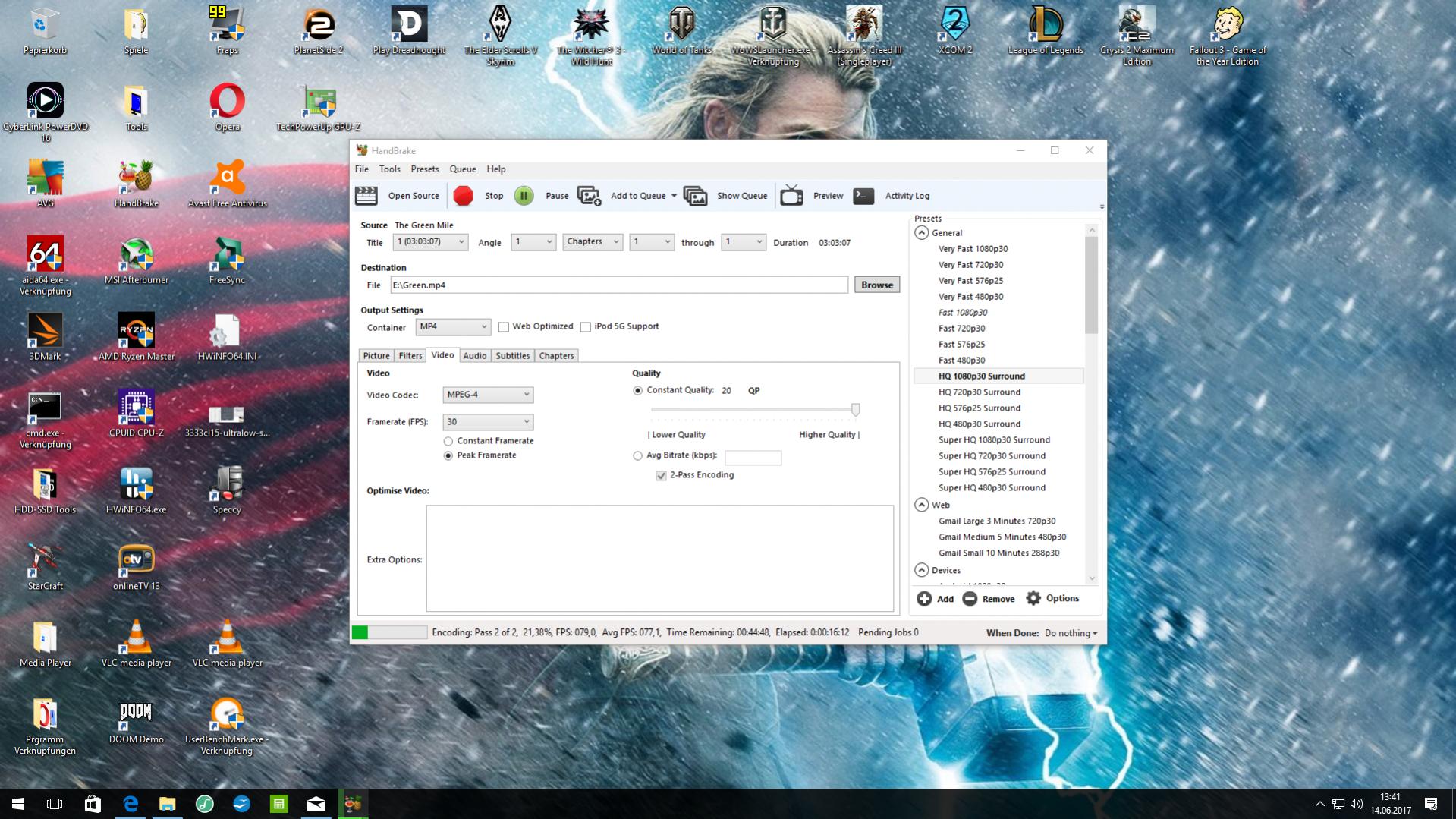Open the Show Queue icon
This screenshot has width=1456, height=819.
(x=695, y=196)
